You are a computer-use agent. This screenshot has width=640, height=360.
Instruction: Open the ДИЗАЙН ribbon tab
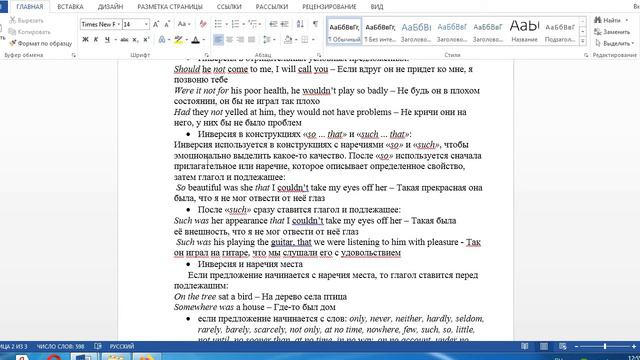110,7
